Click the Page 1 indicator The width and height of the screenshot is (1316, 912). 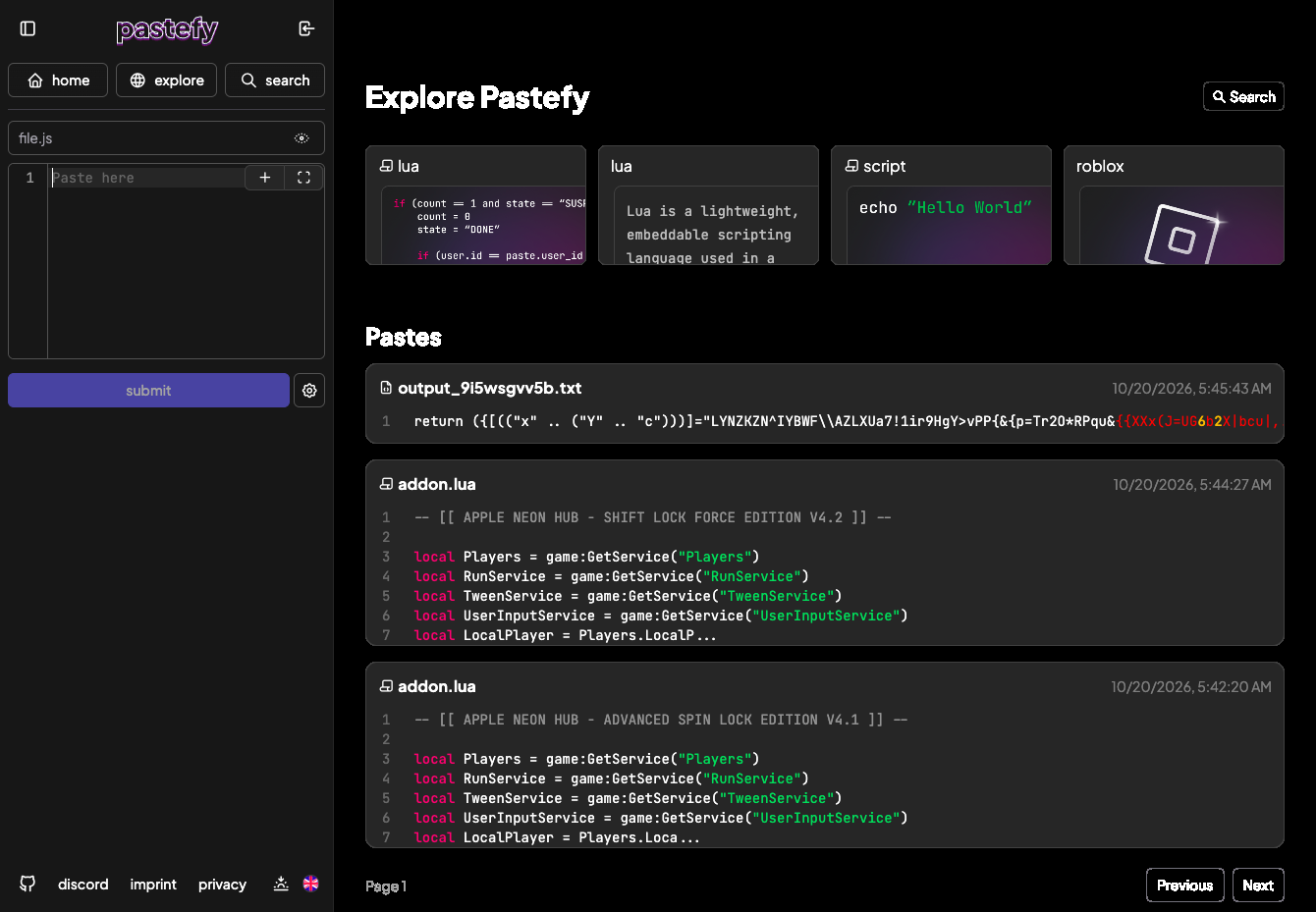pos(386,886)
